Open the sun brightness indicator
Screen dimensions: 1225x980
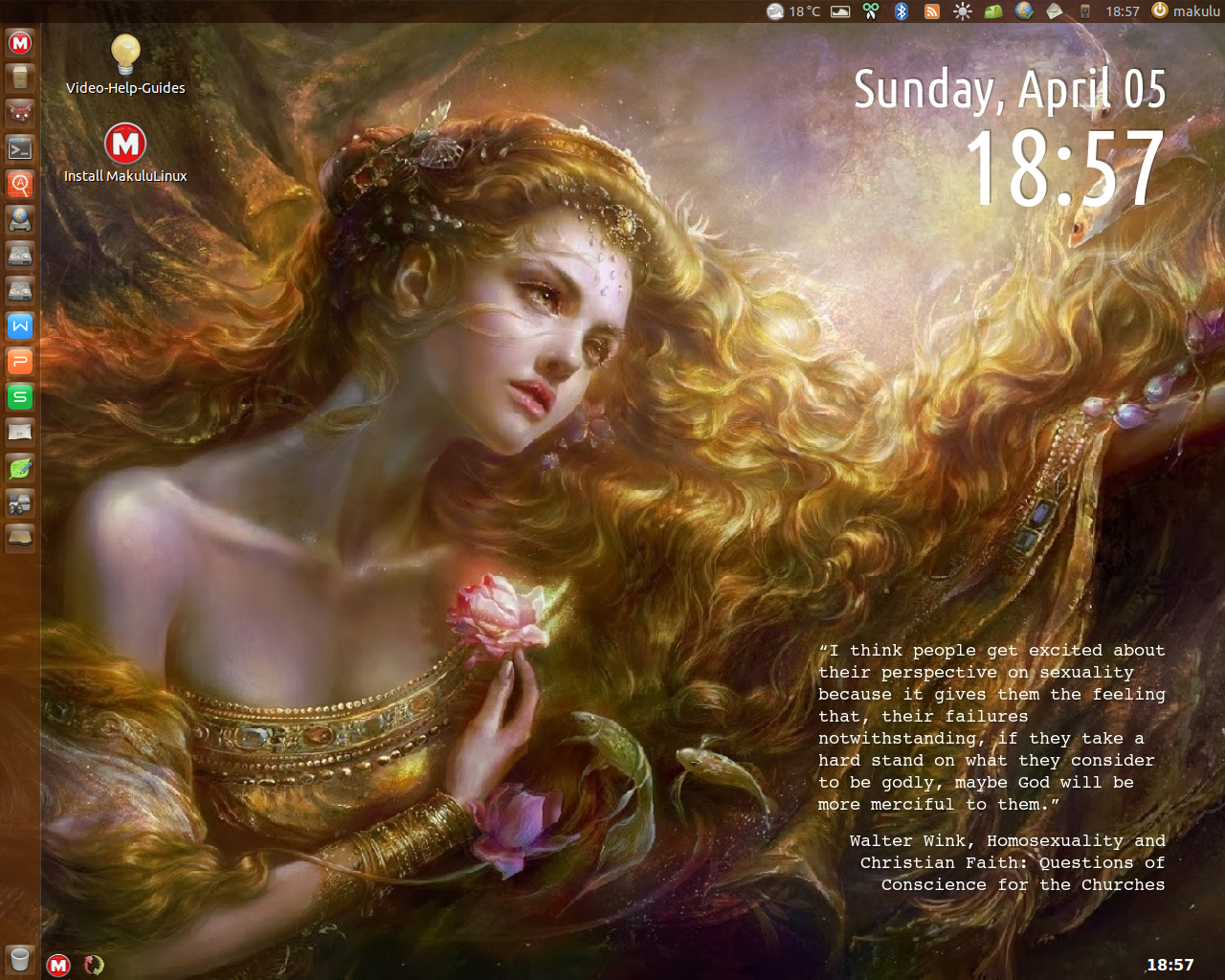(963, 11)
